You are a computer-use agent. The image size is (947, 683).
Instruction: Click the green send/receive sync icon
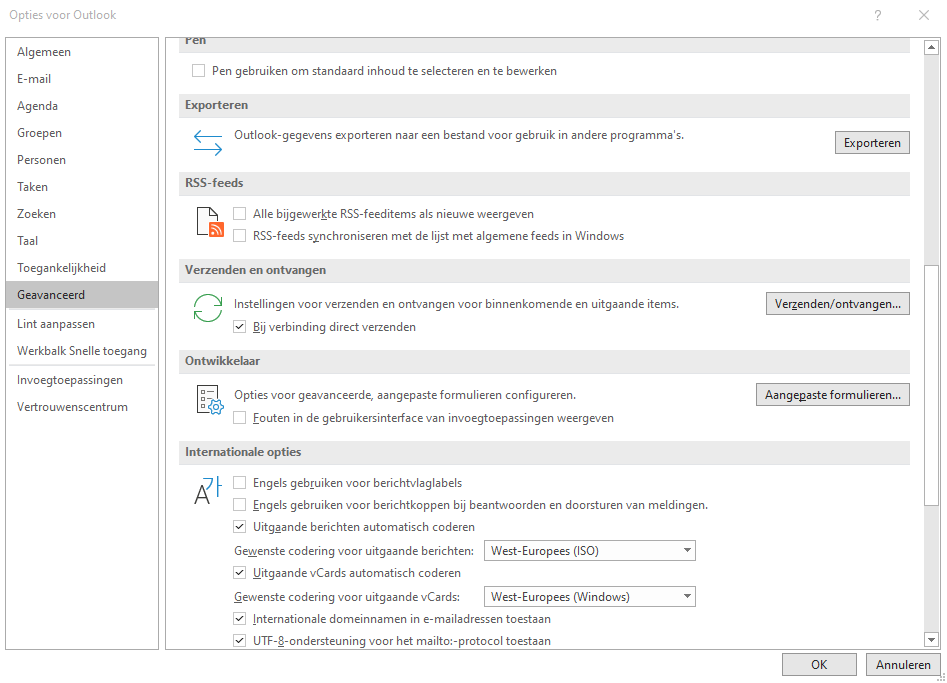208,309
